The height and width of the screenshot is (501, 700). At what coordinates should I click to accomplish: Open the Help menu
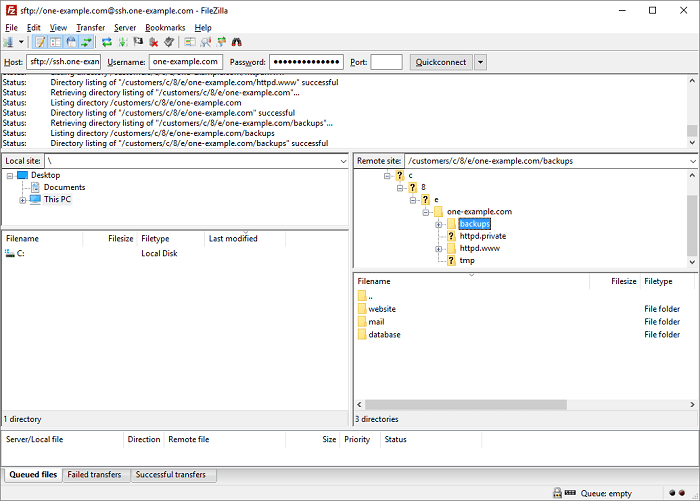point(203,28)
